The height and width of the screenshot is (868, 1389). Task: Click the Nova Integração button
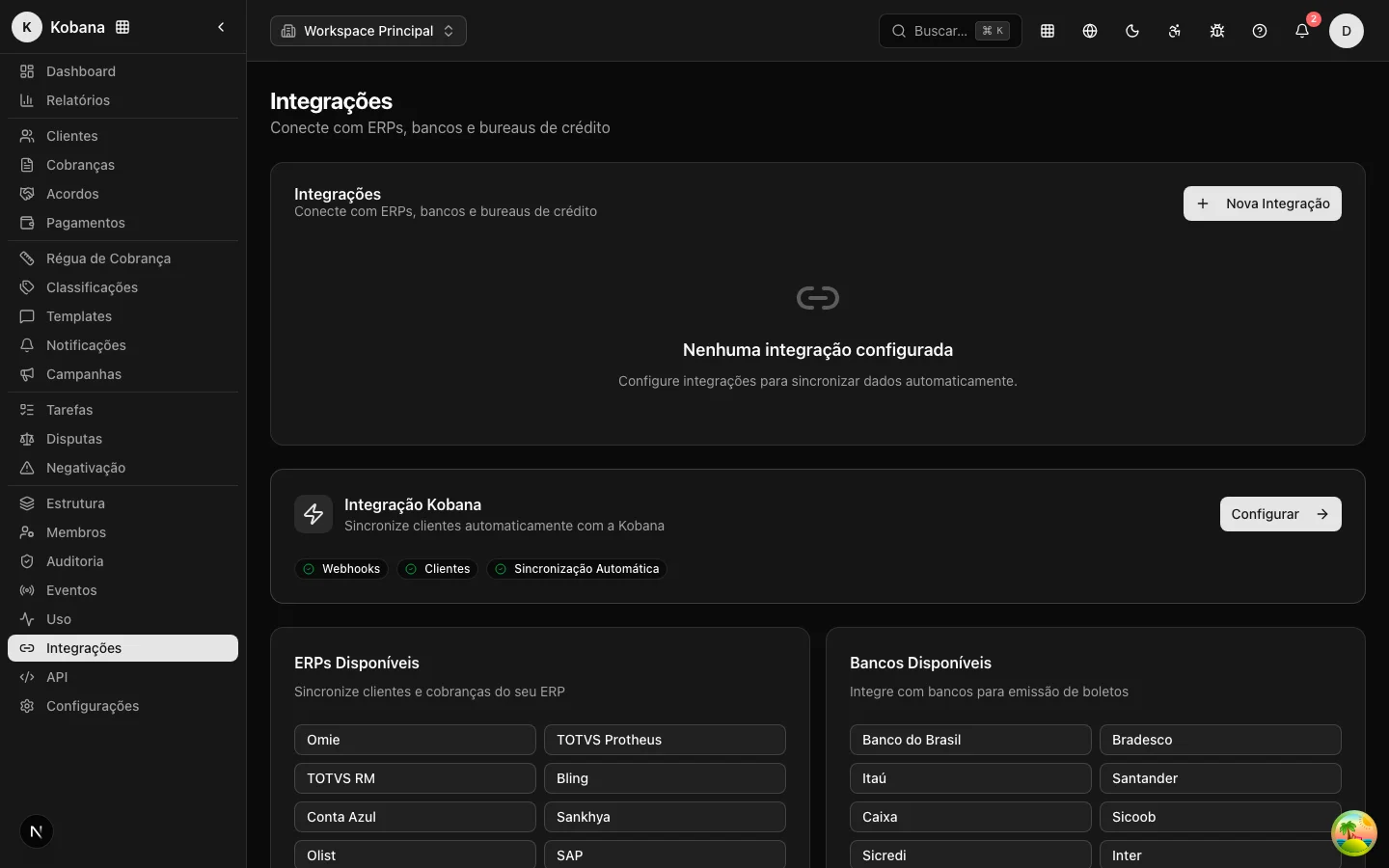point(1263,203)
